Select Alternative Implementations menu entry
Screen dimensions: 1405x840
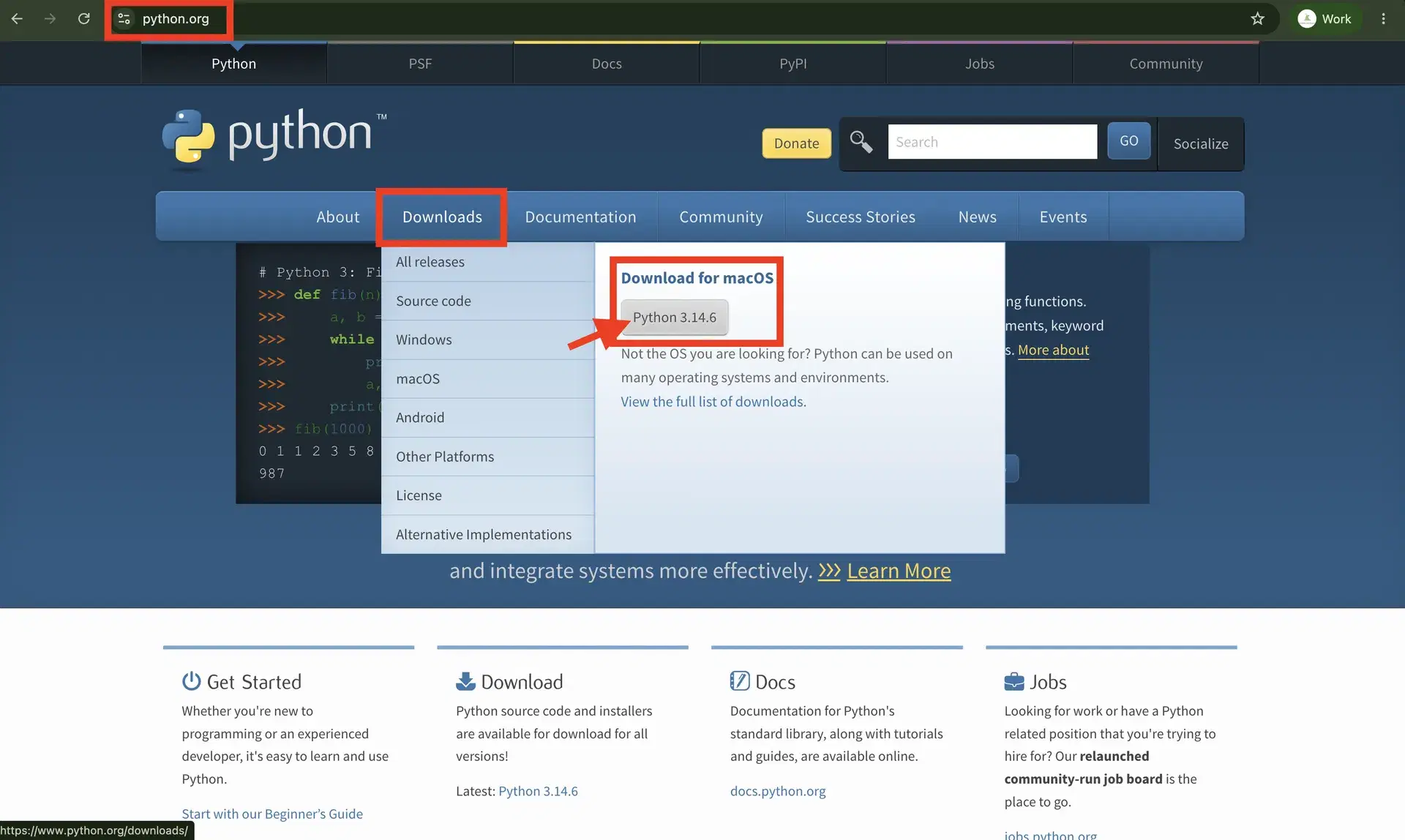(487, 535)
